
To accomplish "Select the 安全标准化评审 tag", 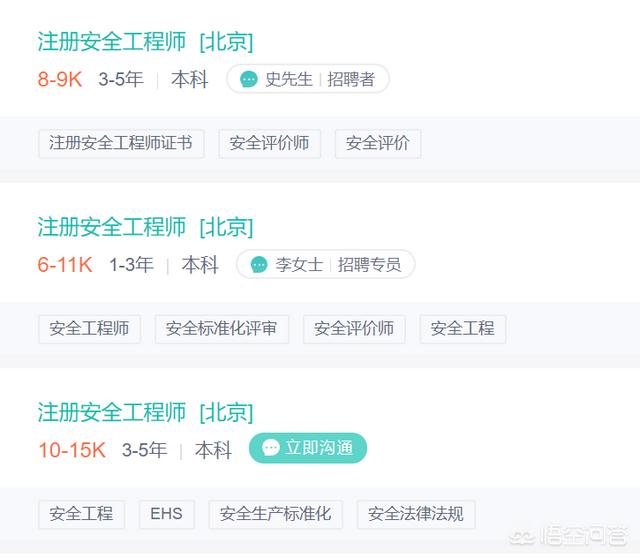I will (x=222, y=329).
